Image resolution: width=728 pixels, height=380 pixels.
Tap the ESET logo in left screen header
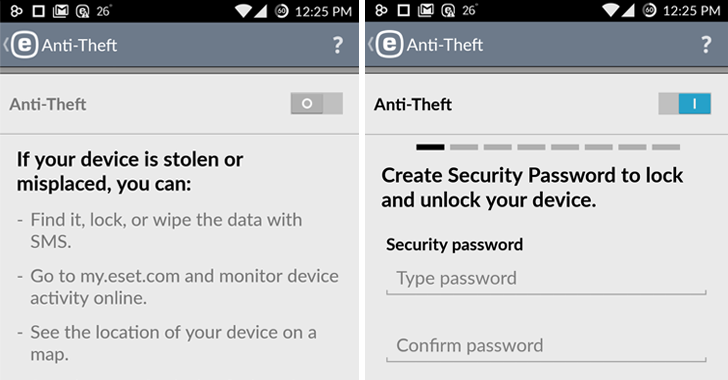pyautogui.click(x=24, y=45)
